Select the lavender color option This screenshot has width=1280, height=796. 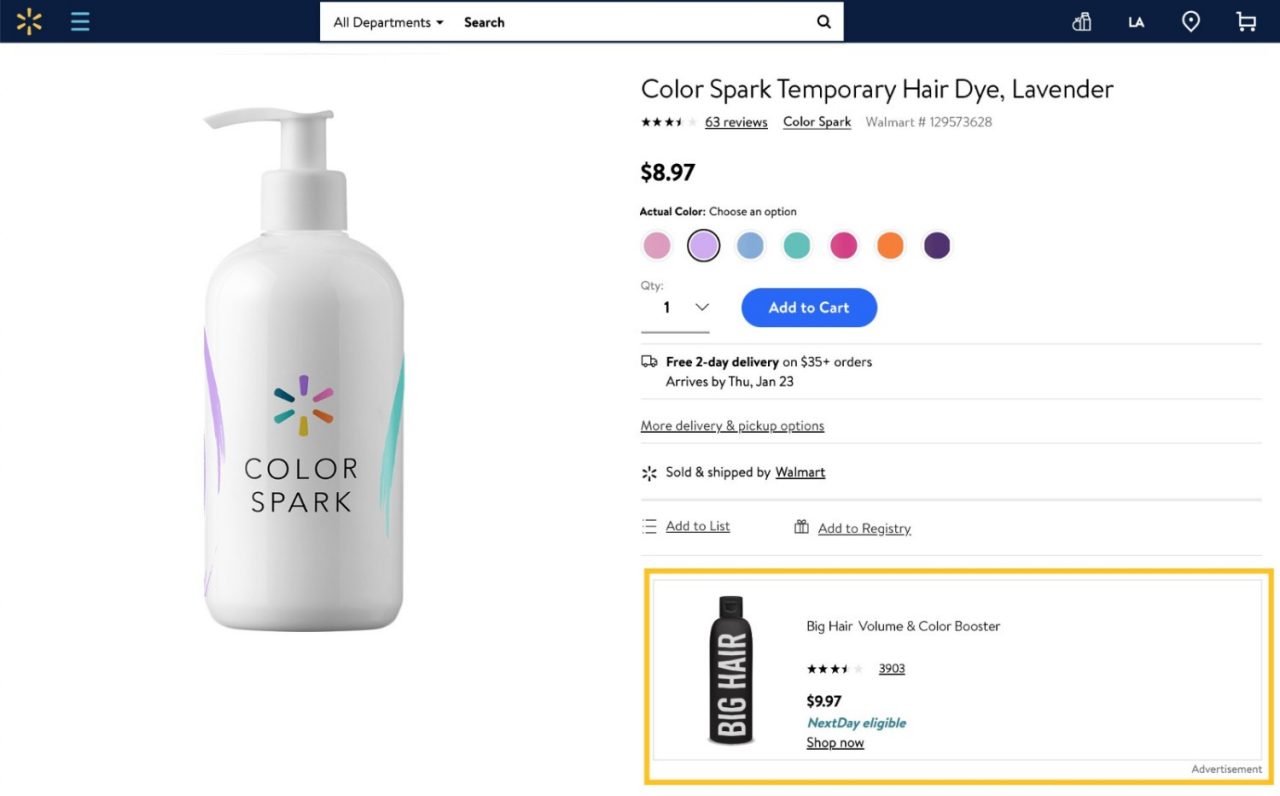pyautogui.click(x=704, y=245)
